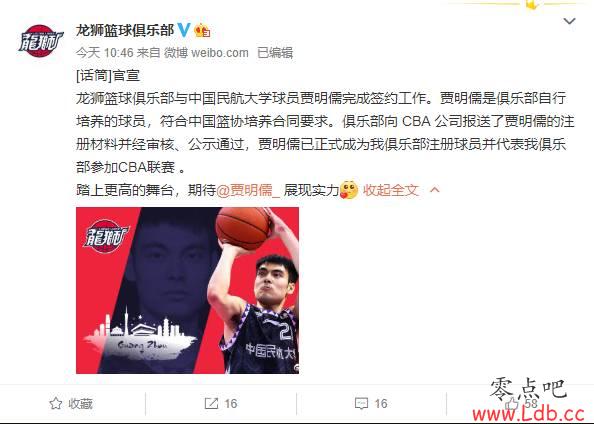Click the comment count 16
Screen dimensions: 594x424
(x=381, y=404)
